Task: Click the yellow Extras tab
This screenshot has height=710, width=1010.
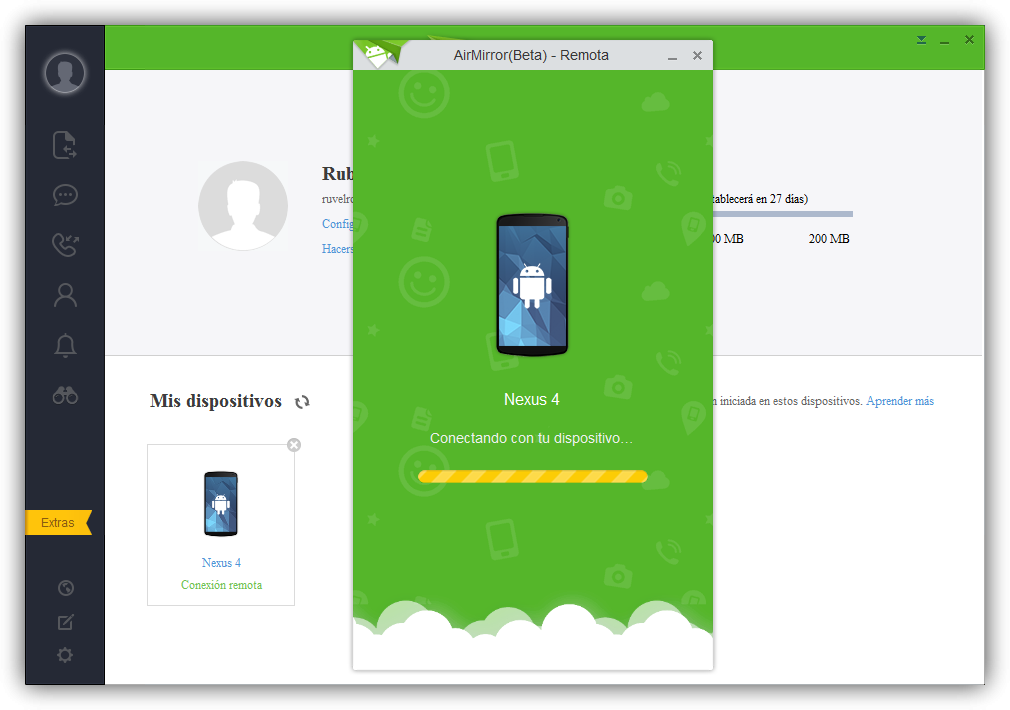Action: (x=59, y=523)
